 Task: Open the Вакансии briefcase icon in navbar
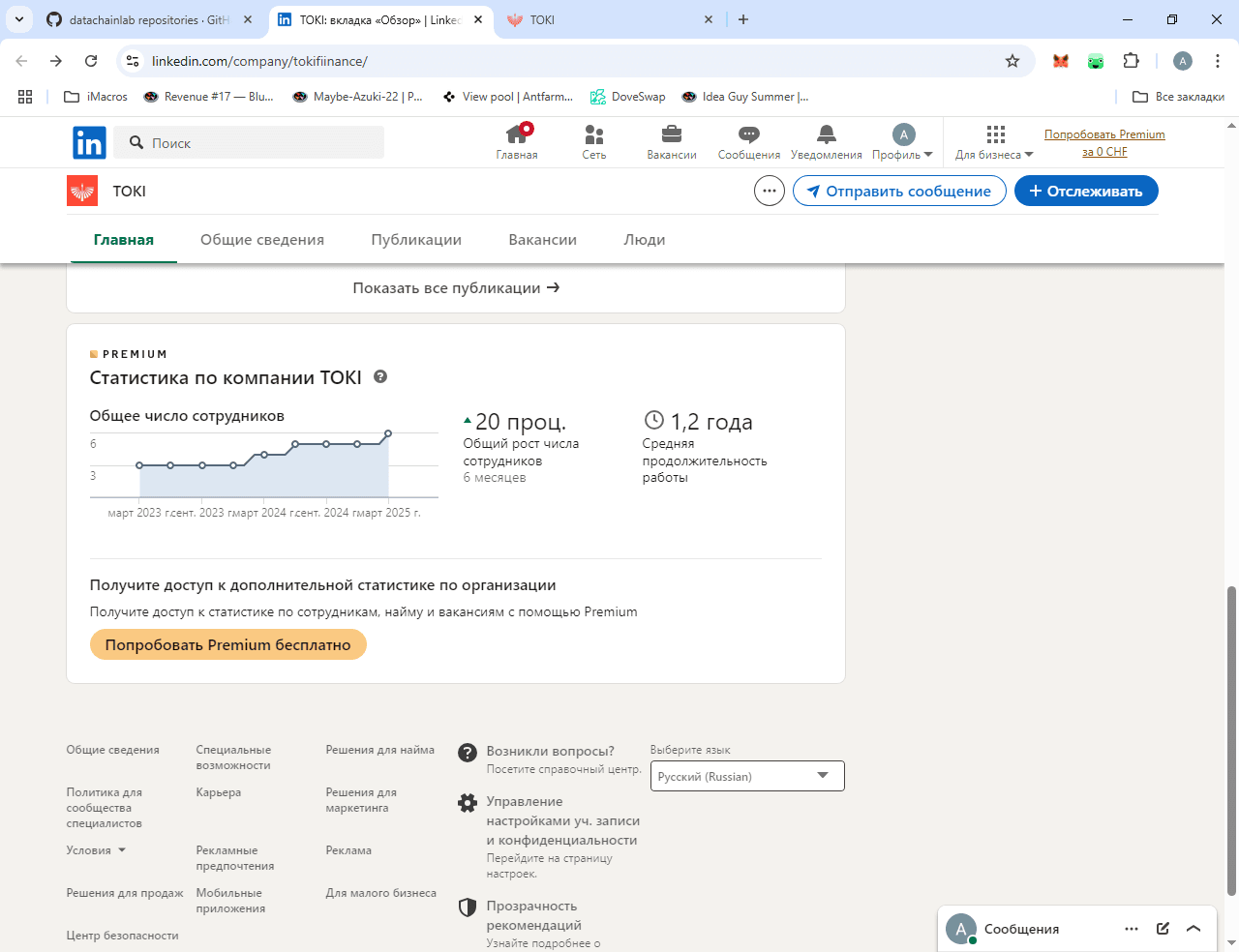[672, 134]
